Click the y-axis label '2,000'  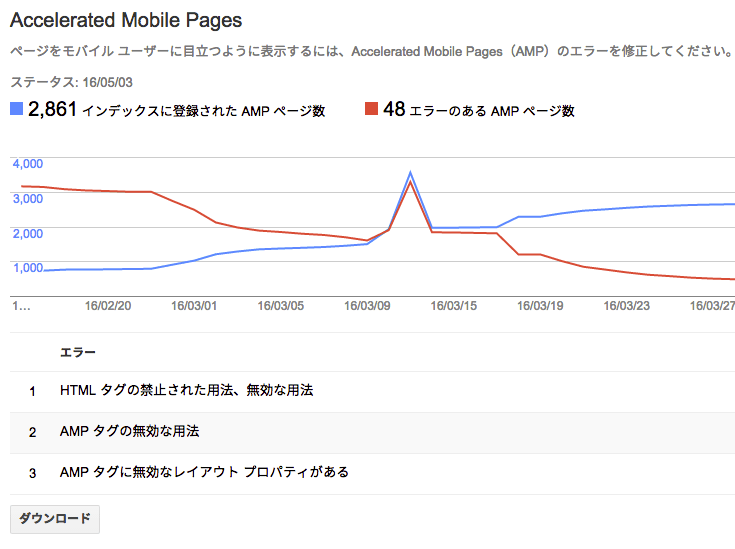click(28, 233)
